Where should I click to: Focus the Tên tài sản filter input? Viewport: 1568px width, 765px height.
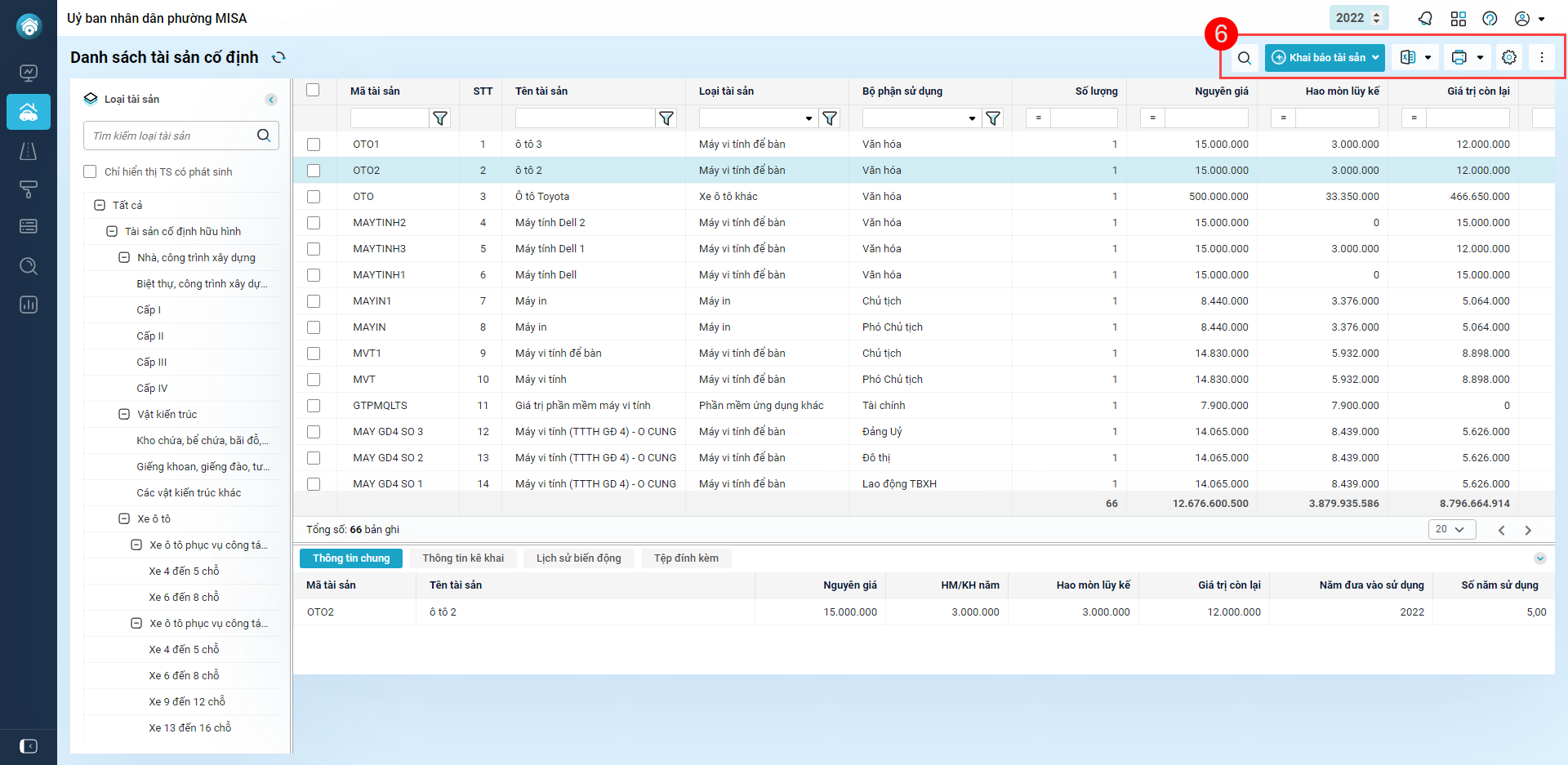[x=585, y=118]
